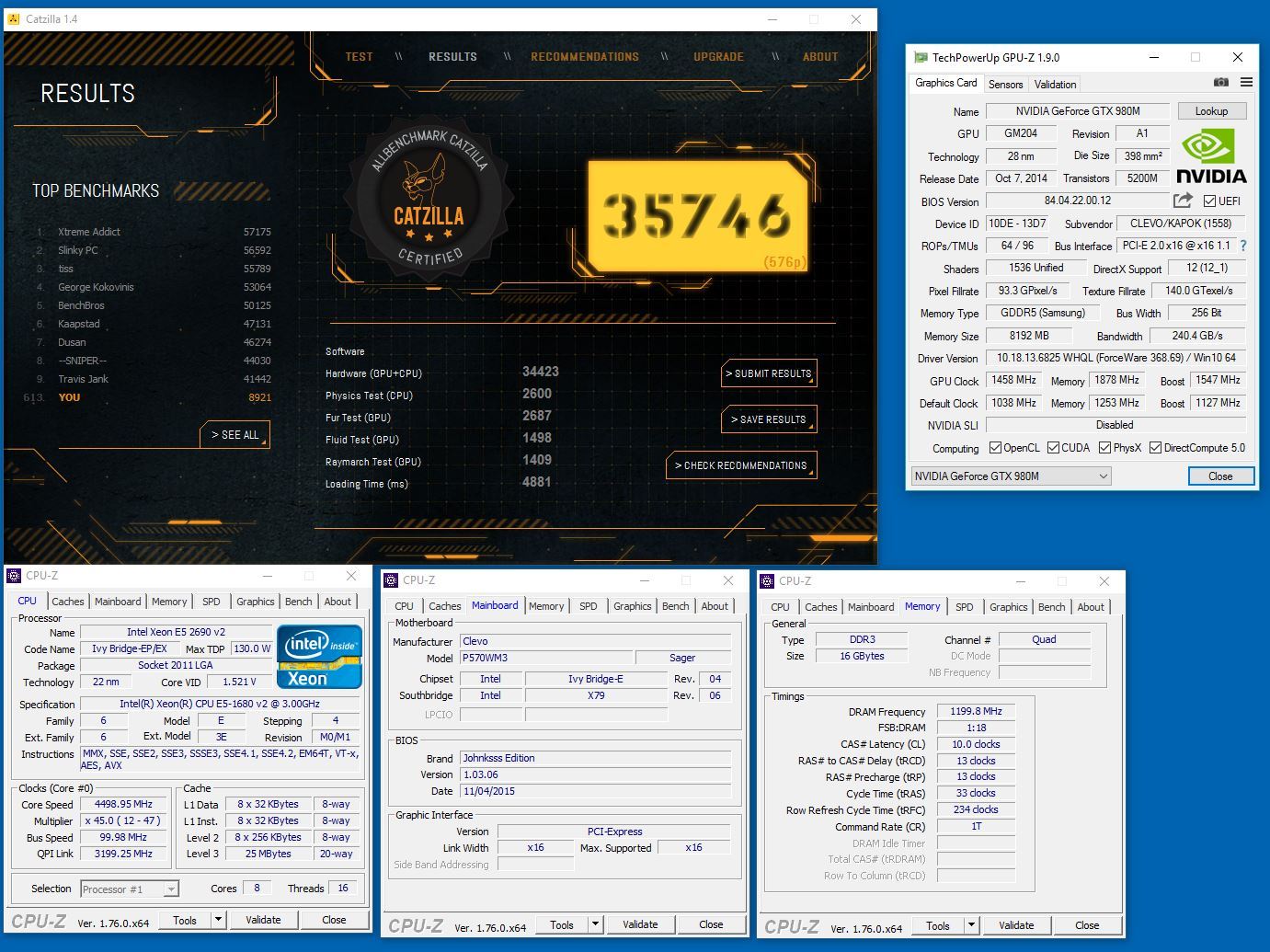Switch to Sensors tab in GPU-Z
1270x952 pixels.
point(1005,84)
